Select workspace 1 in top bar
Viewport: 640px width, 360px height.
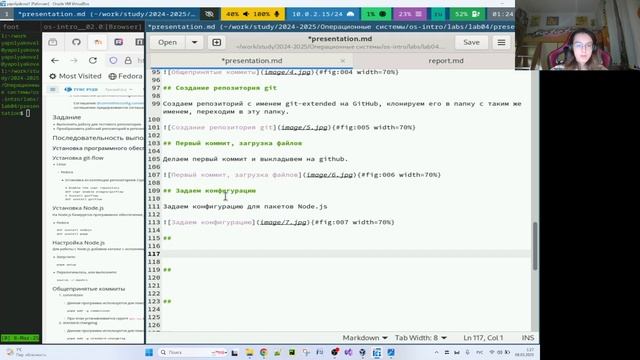coord(7,14)
